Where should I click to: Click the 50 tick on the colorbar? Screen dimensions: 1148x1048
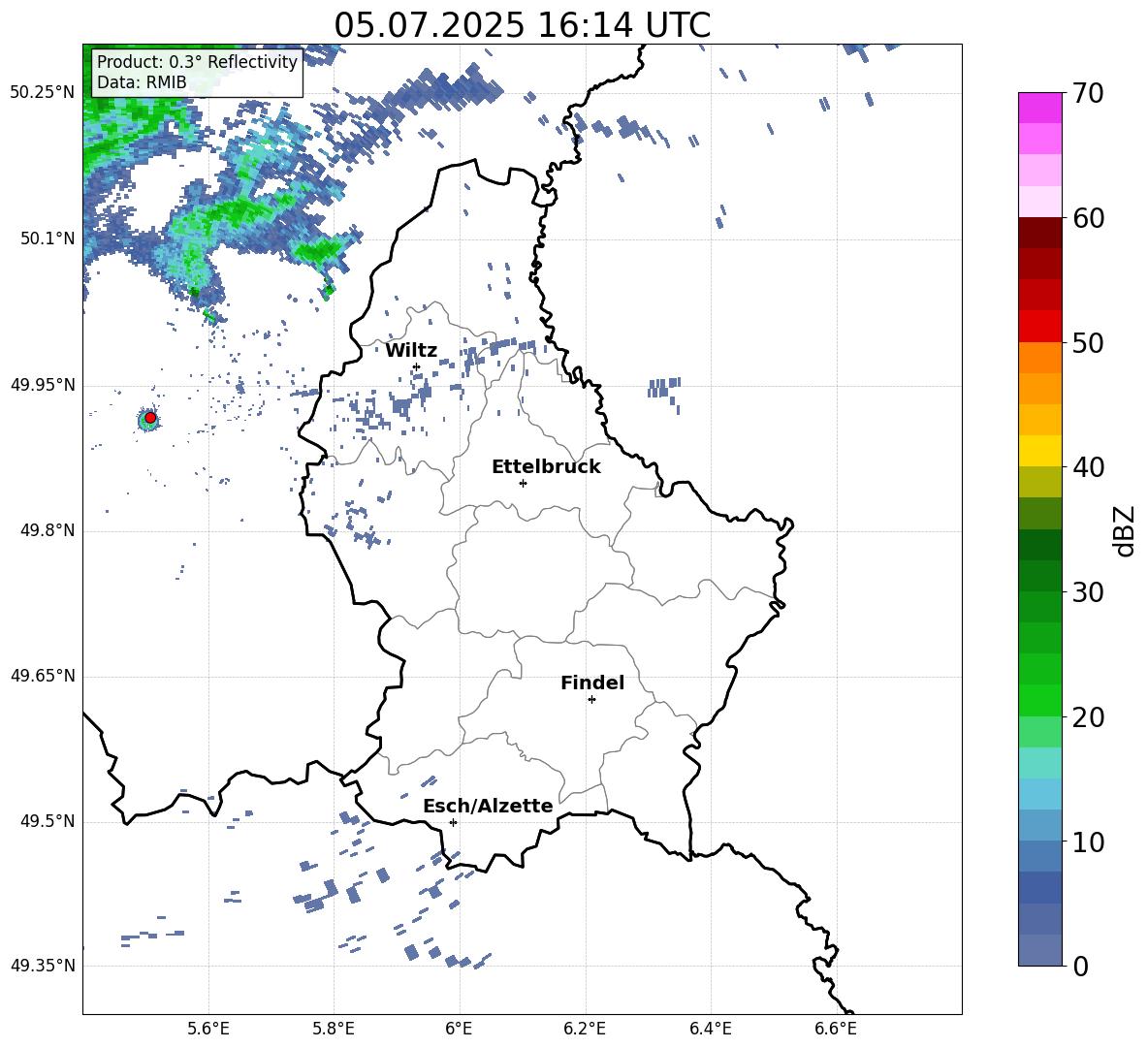[1088, 342]
